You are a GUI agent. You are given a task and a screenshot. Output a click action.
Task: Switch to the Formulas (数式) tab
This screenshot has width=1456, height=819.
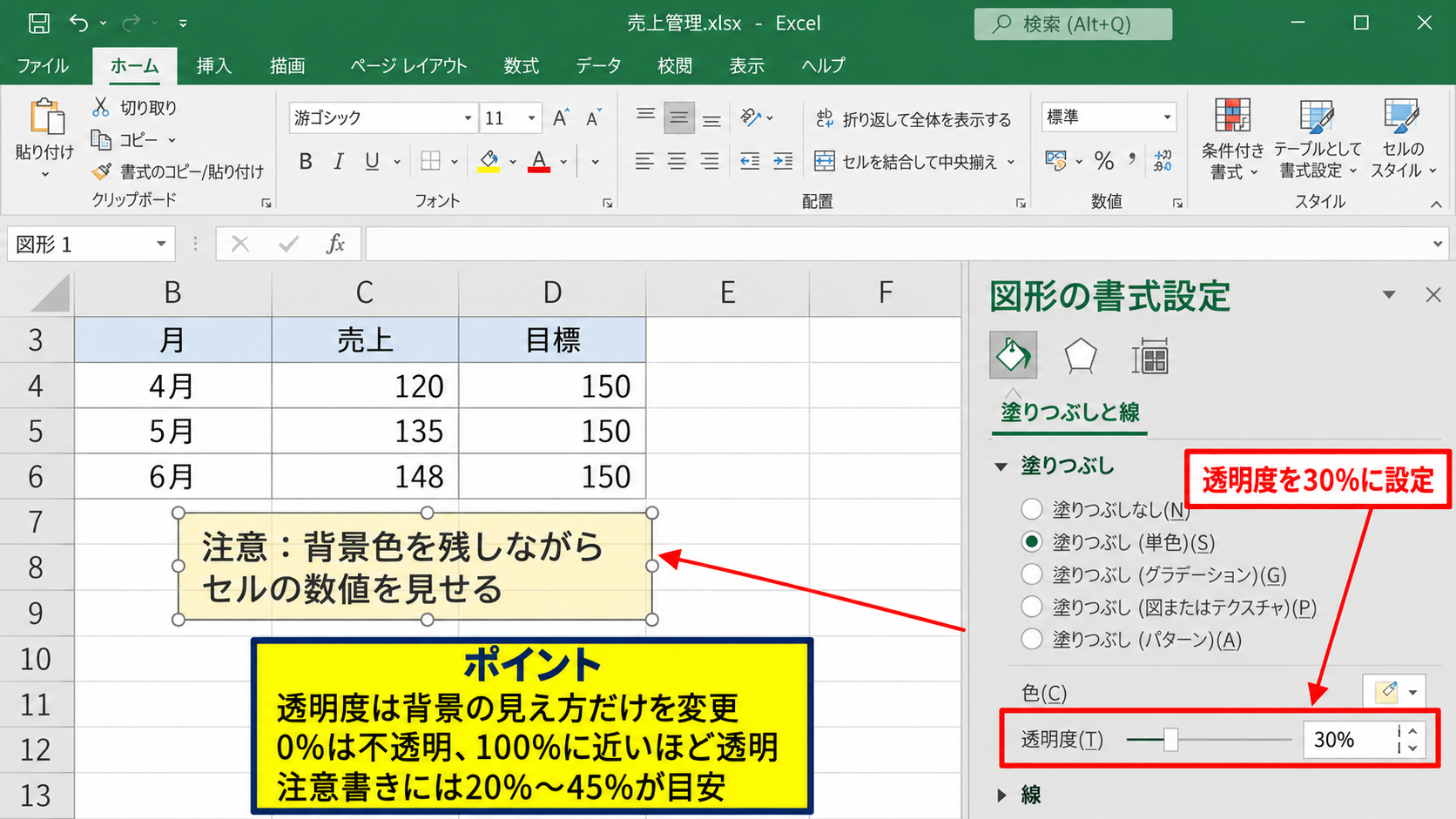tap(522, 66)
